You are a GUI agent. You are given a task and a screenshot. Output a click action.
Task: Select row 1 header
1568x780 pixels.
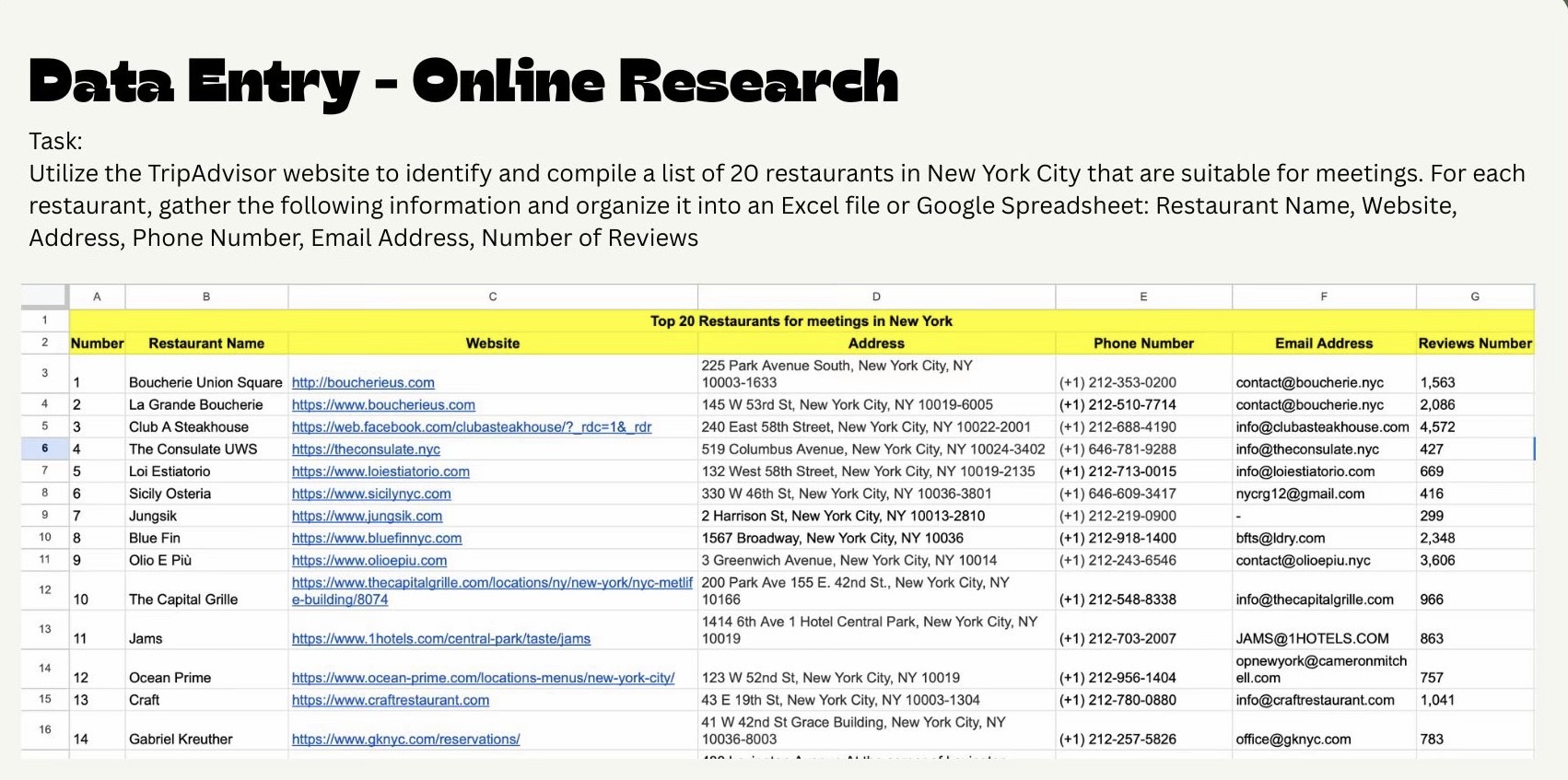click(45, 320)
